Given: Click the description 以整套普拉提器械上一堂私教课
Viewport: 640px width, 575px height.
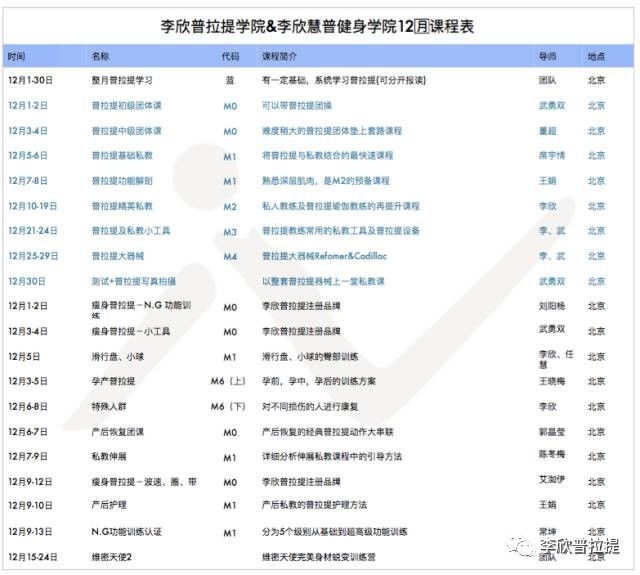Looking at the screenshot, I should tap(323, 281).
